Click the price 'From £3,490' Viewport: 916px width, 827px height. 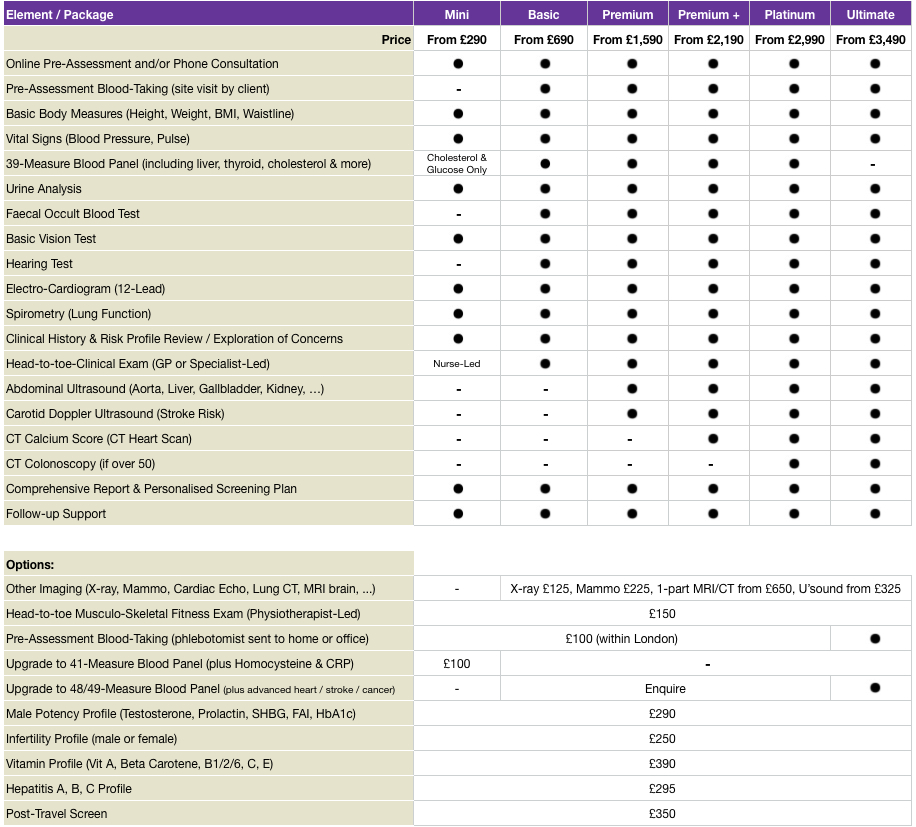pyautogui.click(x=870, y=40)
